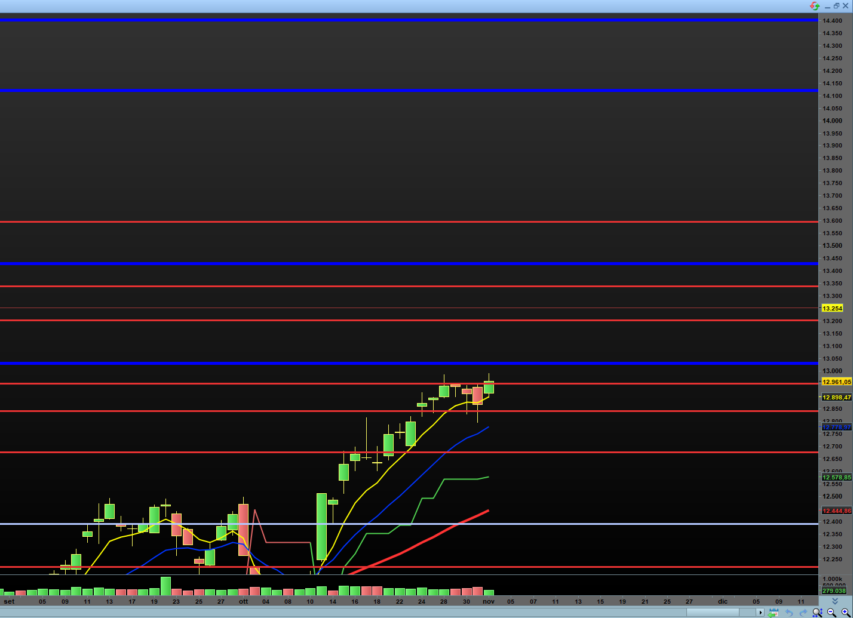
Task: Click the zoom in magnifier icon
Action: coord(845,612)
